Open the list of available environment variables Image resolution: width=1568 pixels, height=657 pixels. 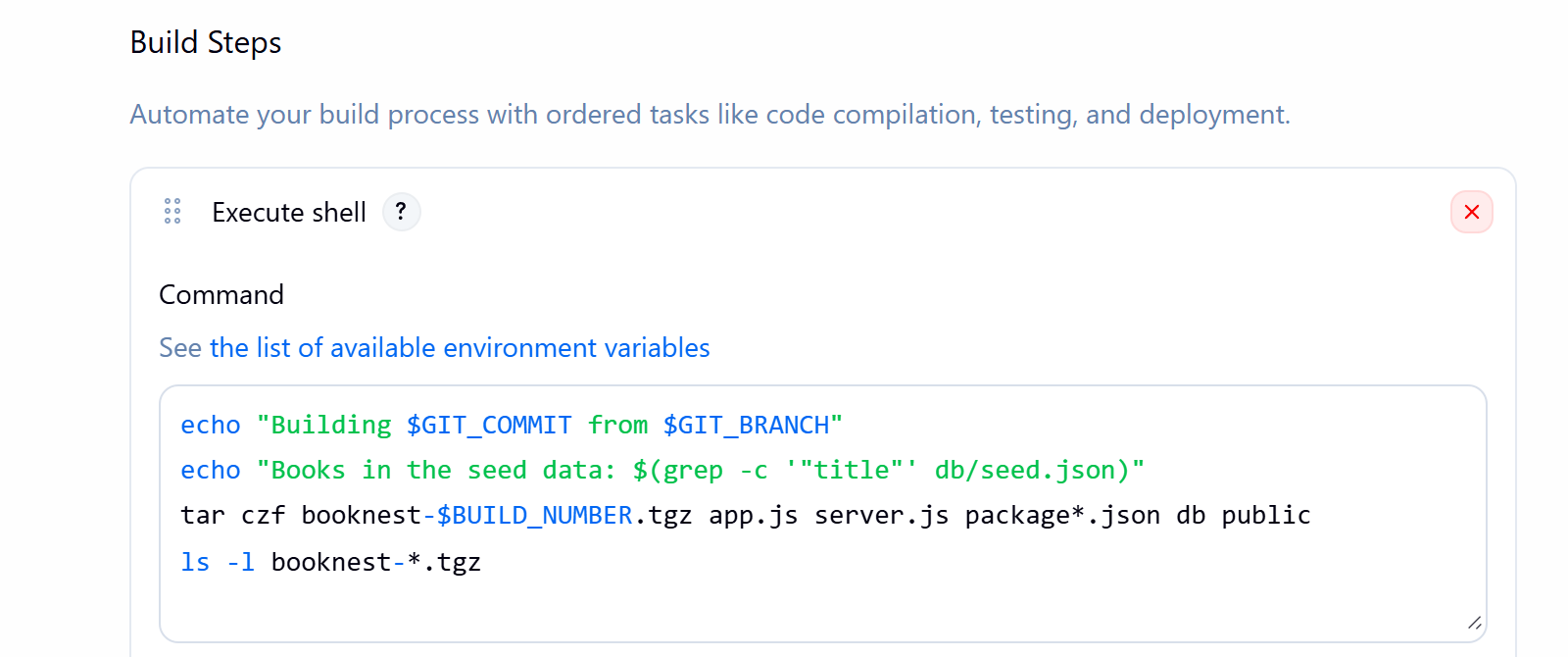click(x=460, y=348)
